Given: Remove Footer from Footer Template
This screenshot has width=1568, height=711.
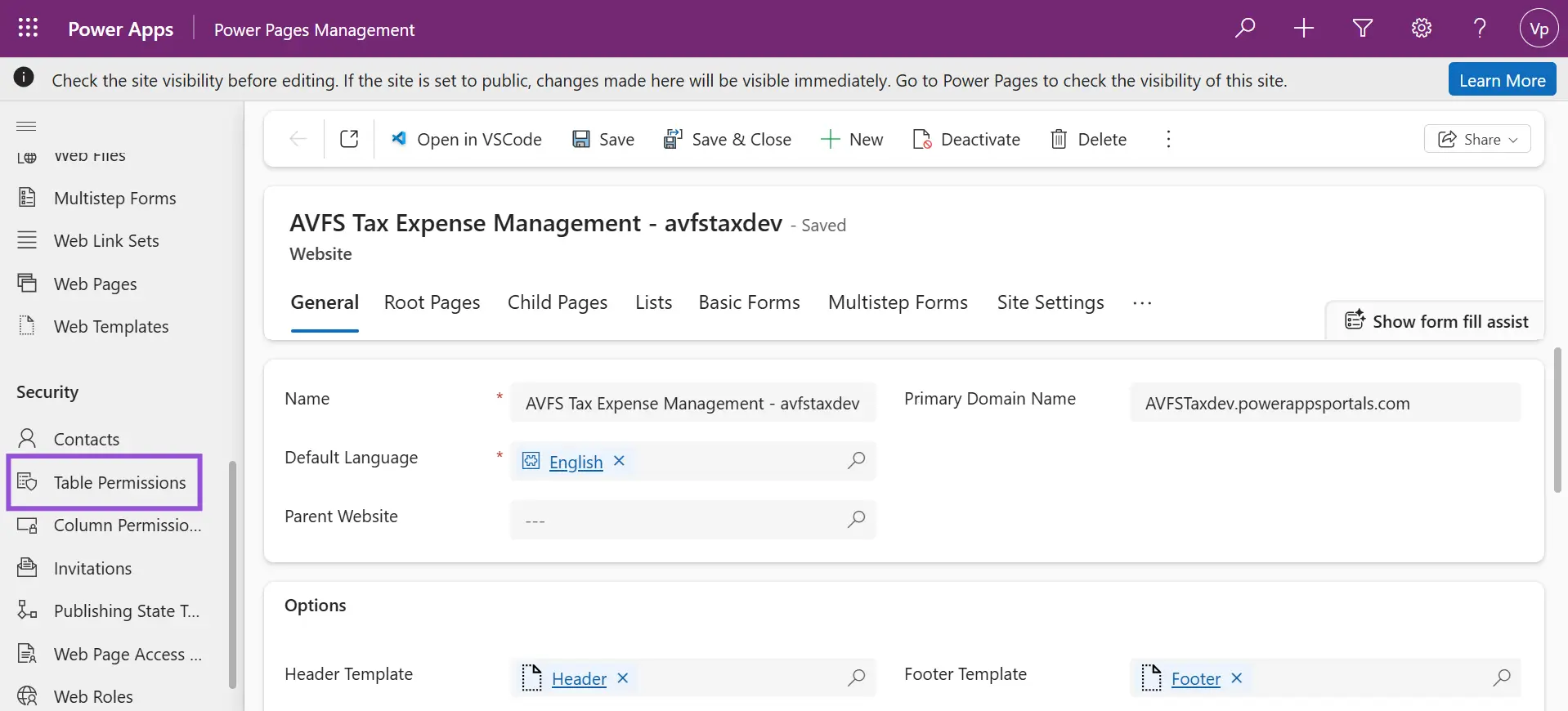Looking at the screenshot, I should tap(1237, 678).
